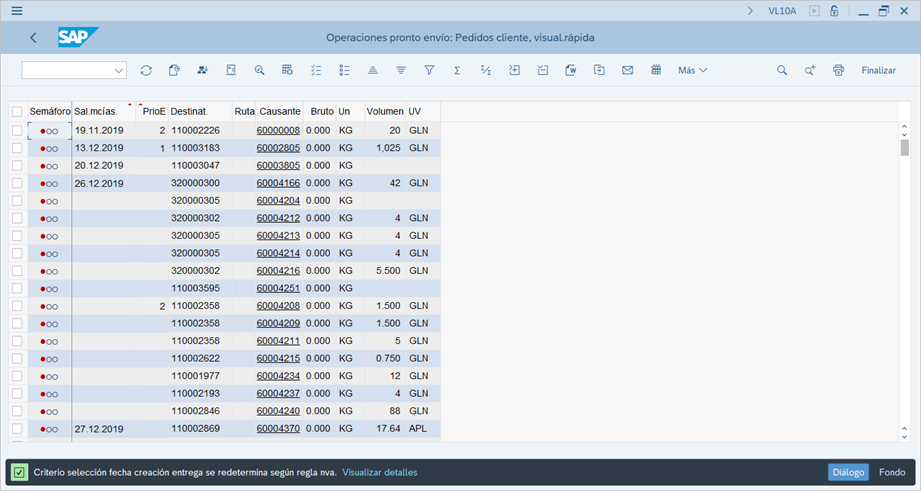Open document link 60002805
Image resolution: width=921 pixels, height=491 pixels.
pos(278,148)
